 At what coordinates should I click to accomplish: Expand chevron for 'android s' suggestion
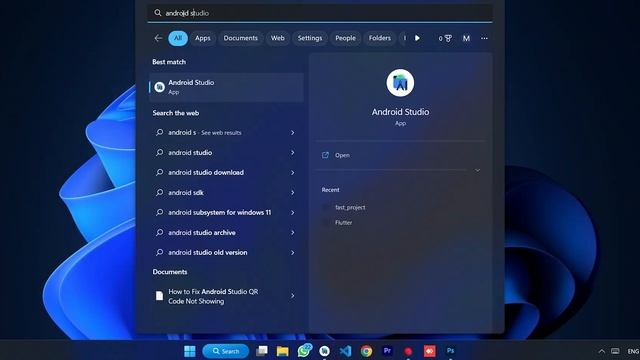[x=293, y=133]
